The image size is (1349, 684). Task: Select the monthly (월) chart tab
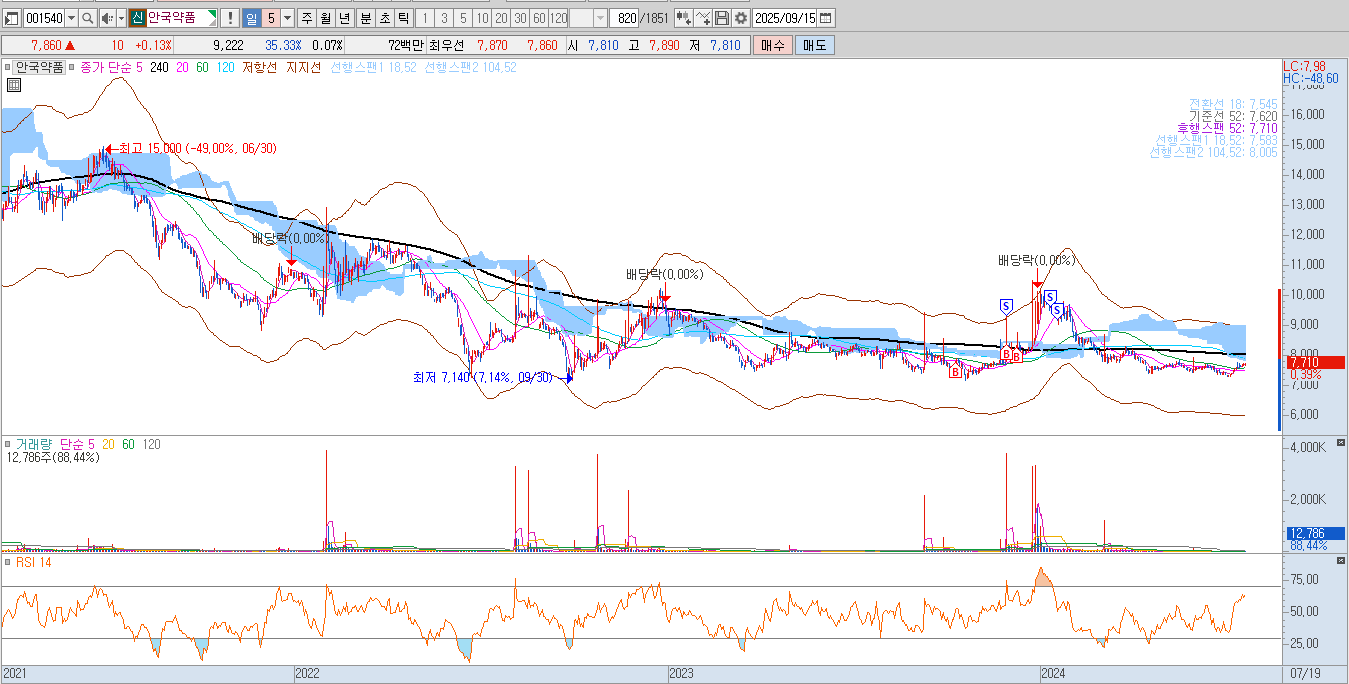coord(325,18)
